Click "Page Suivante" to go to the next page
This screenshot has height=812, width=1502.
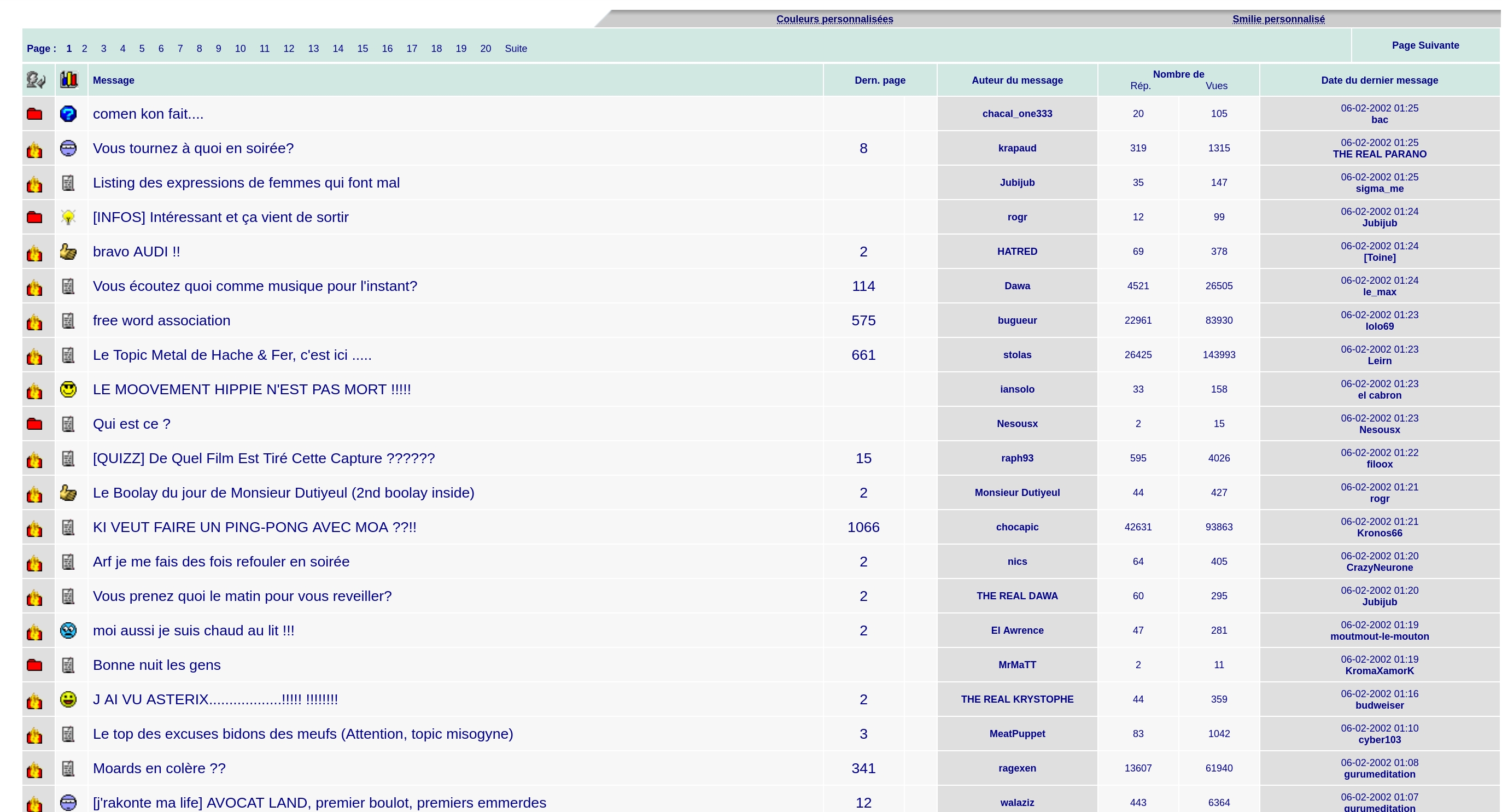click(1425, 45)
